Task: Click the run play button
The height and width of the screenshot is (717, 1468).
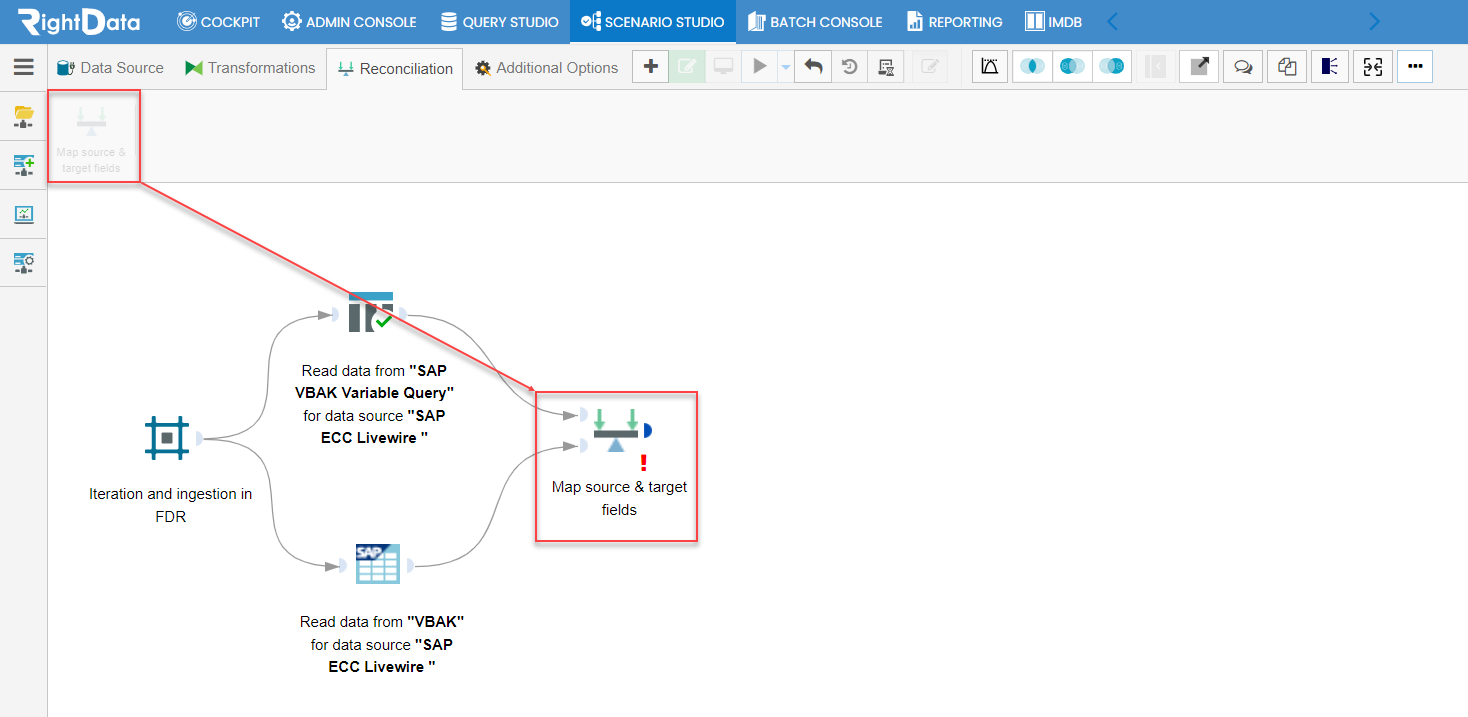Action: coord(760,67)
